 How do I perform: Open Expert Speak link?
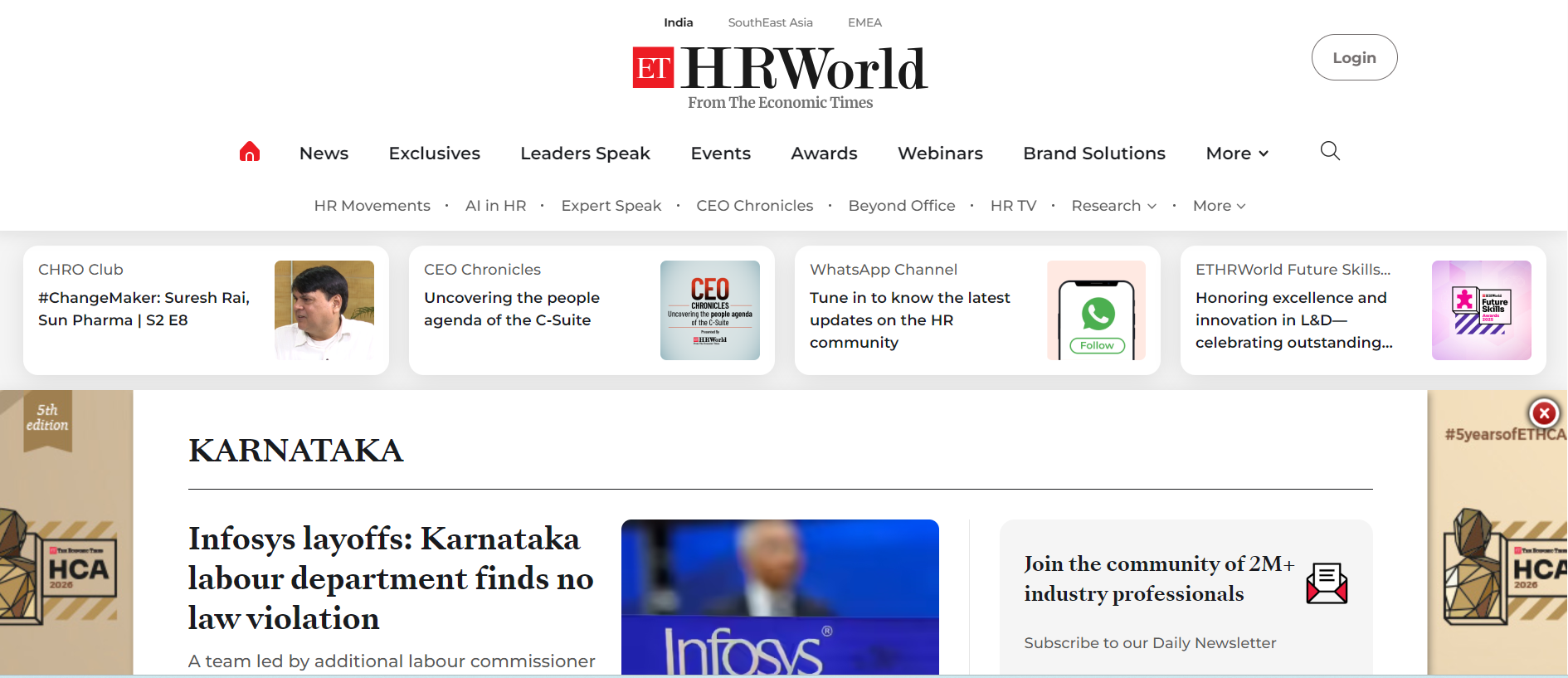point(611,206)
